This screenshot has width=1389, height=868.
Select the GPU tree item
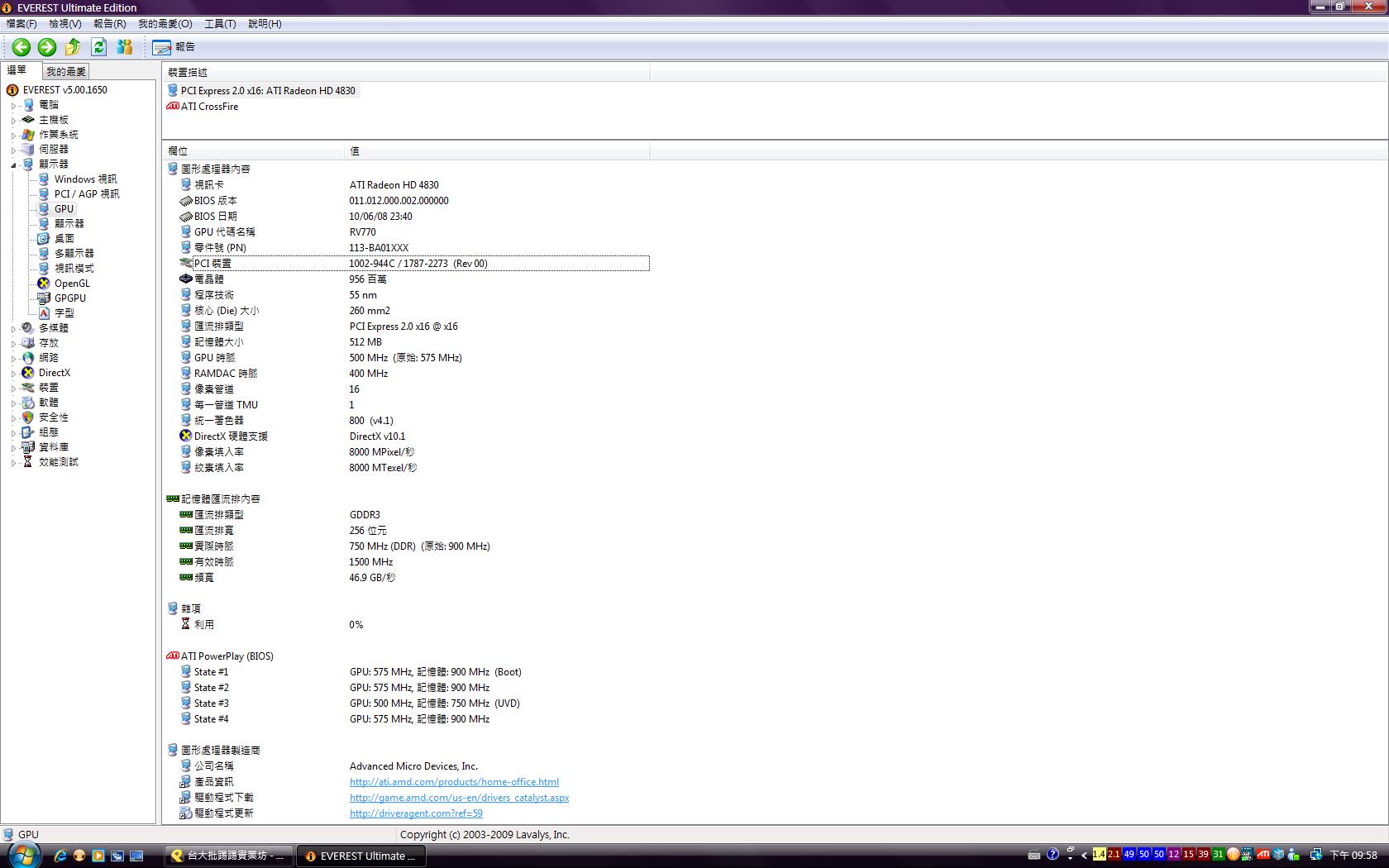pyautogui.click(x=64, y=209)
